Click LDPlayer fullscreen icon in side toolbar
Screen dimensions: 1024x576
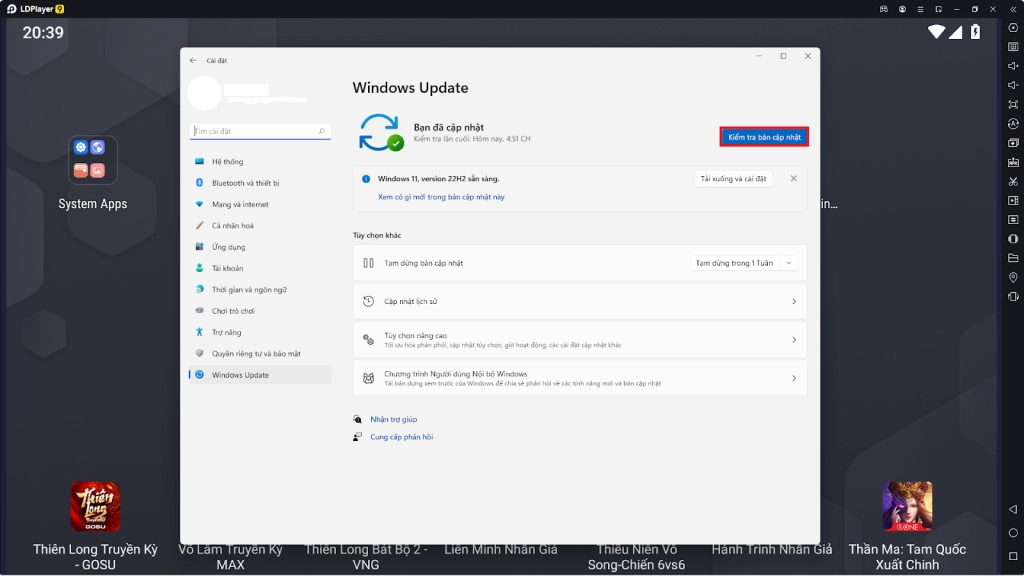point(1013,104)
